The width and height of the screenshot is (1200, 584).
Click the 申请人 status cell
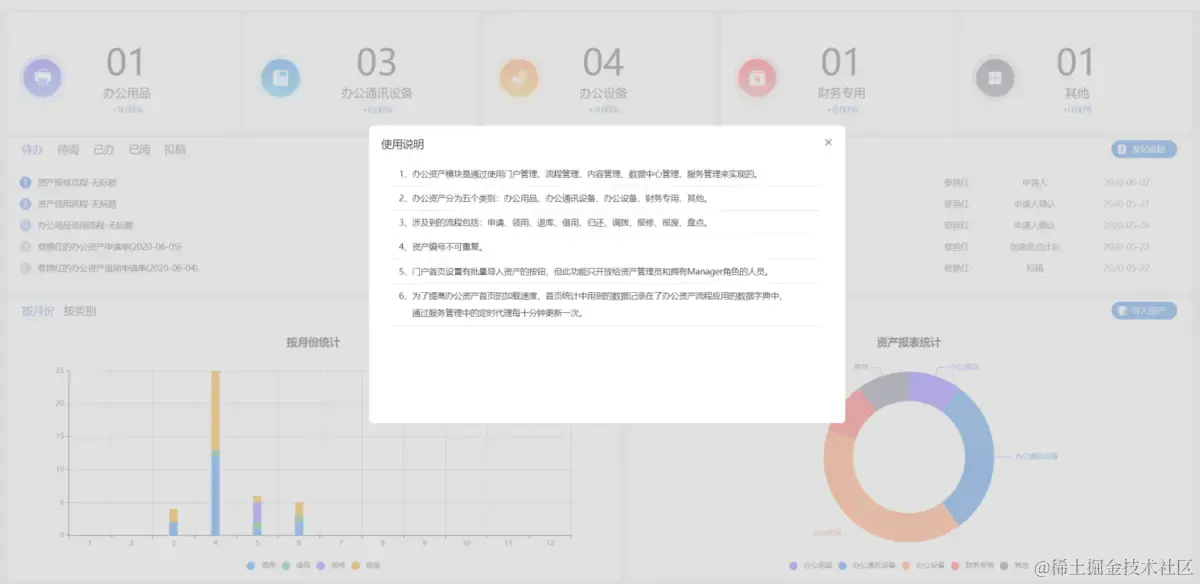[x=1035, y=183]
